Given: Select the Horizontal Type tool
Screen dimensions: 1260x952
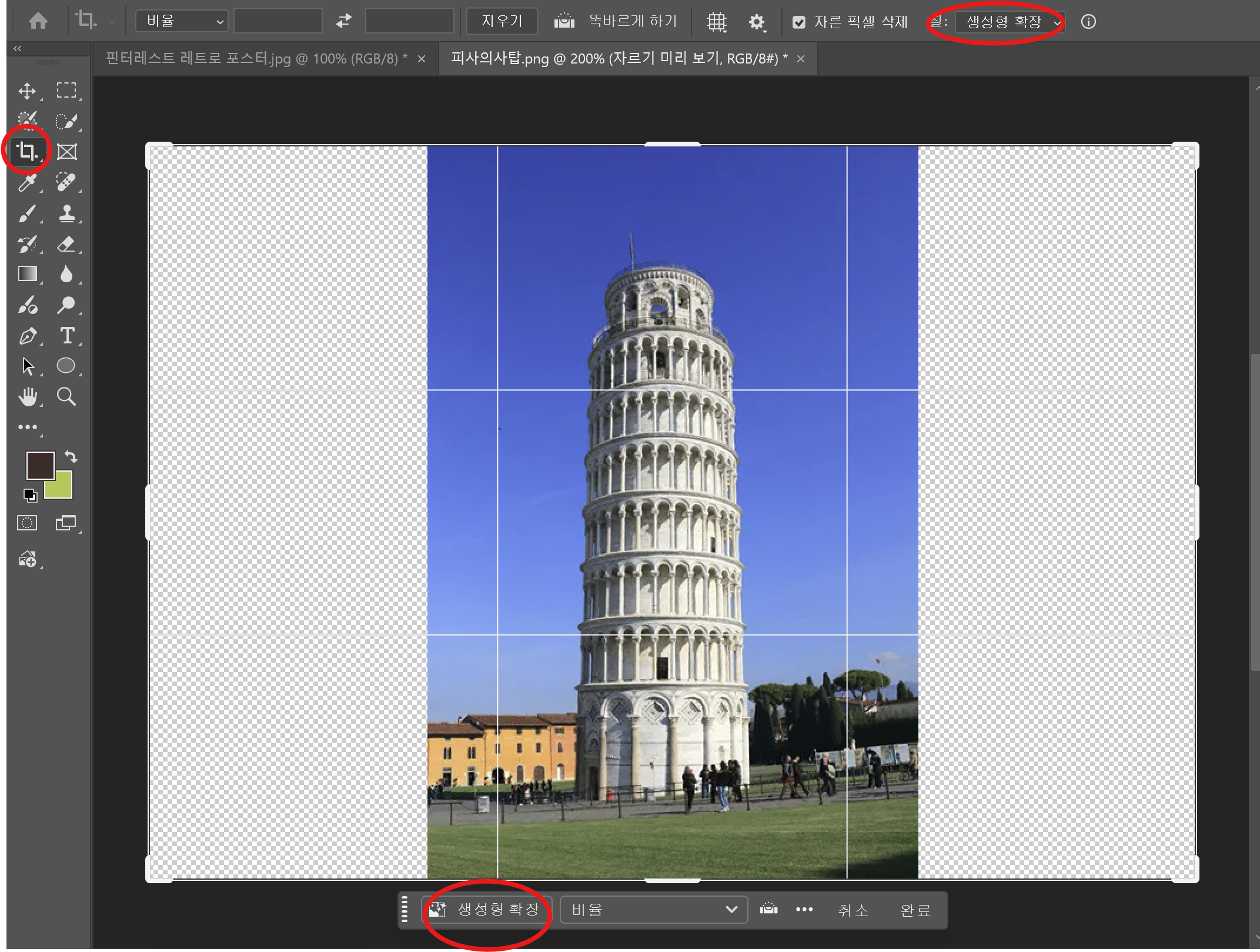Looking at the screenshot, I should click(x=67, y=336).
